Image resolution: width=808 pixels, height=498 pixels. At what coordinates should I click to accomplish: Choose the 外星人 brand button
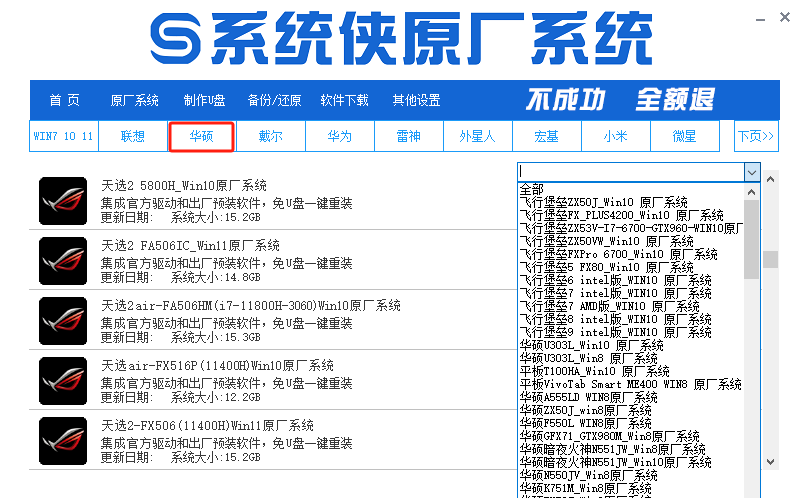click(478, 136)
